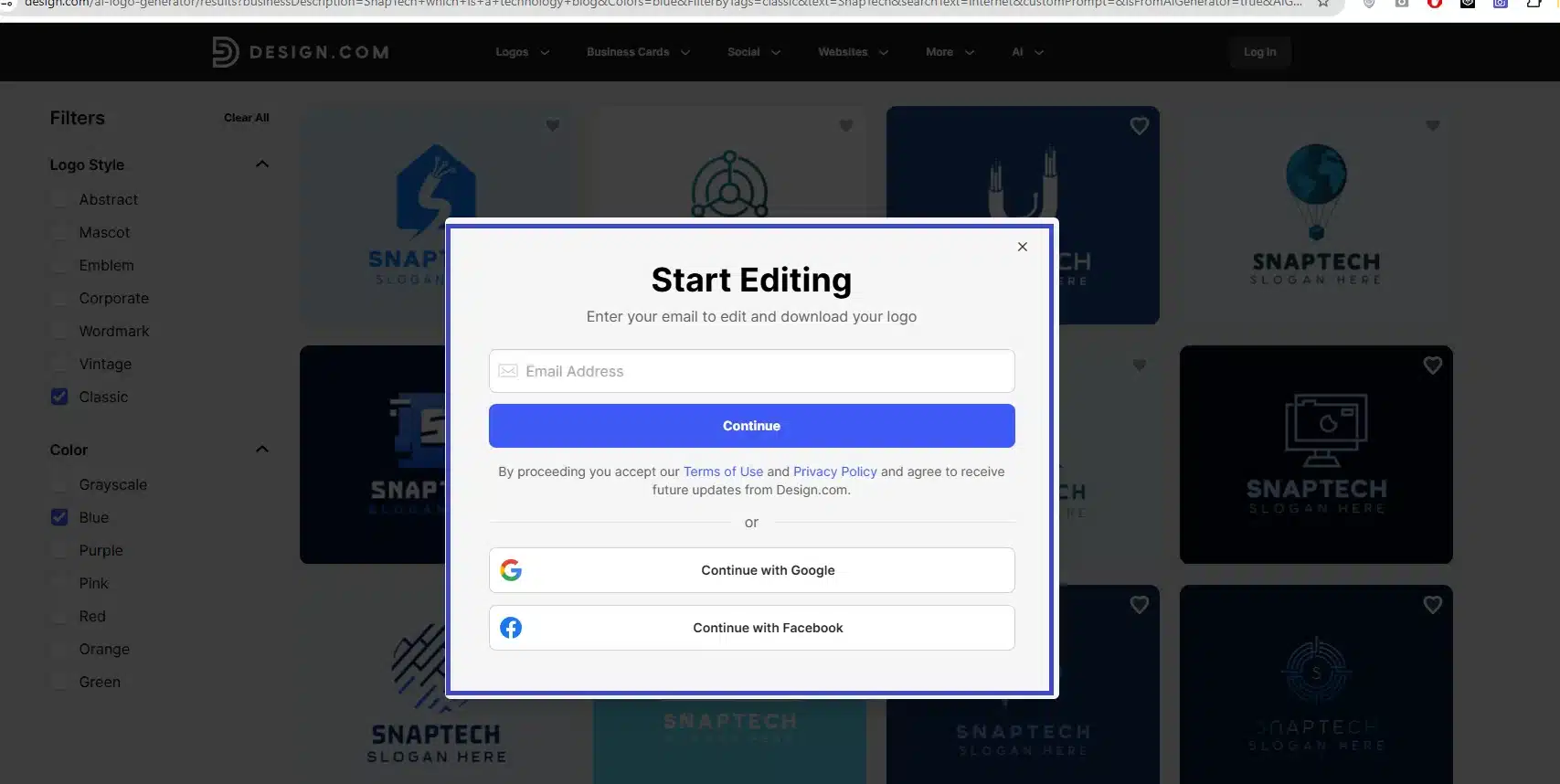
Task: Open the AI navigation menu
Action: (1027, 52)
